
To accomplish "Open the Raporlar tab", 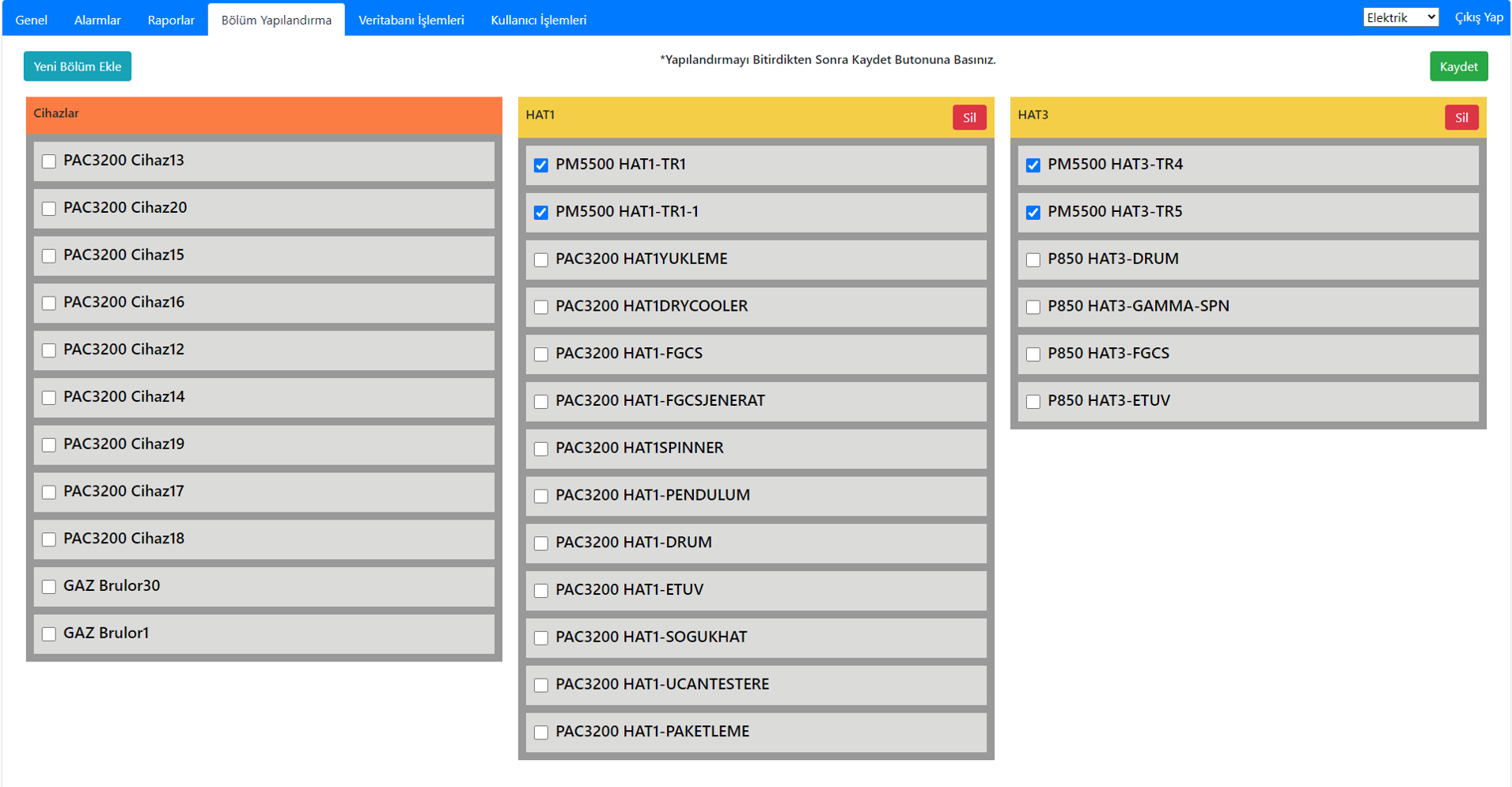I will pyautogui.click(x=171, y=20).
